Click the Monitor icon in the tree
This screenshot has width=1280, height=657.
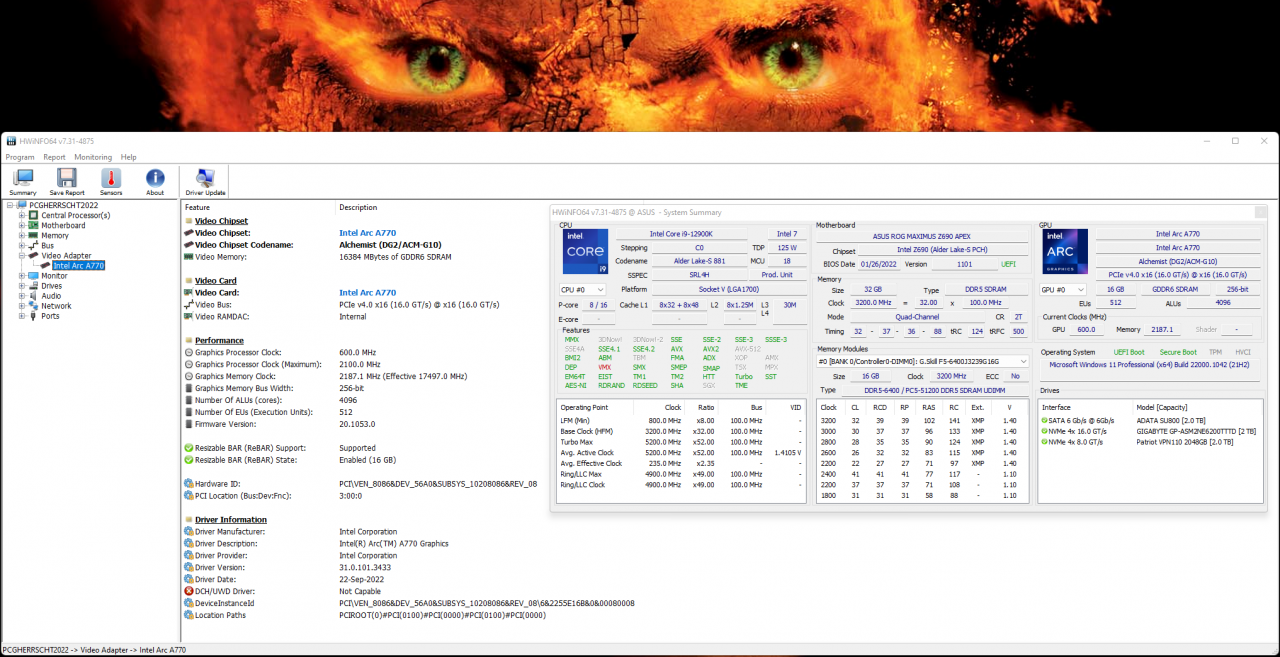(34, 276)
